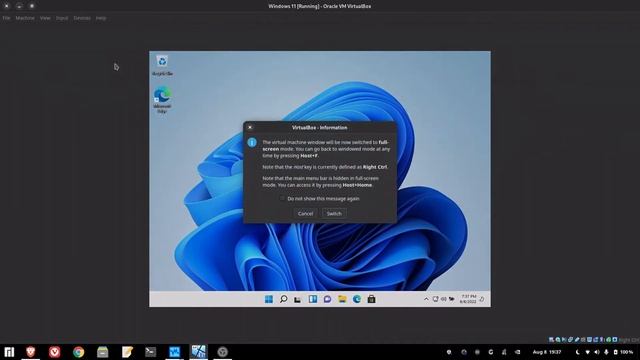Click the host battery indicator at 100%
This screenshot has height=360, width=640.
coord(623,352)
